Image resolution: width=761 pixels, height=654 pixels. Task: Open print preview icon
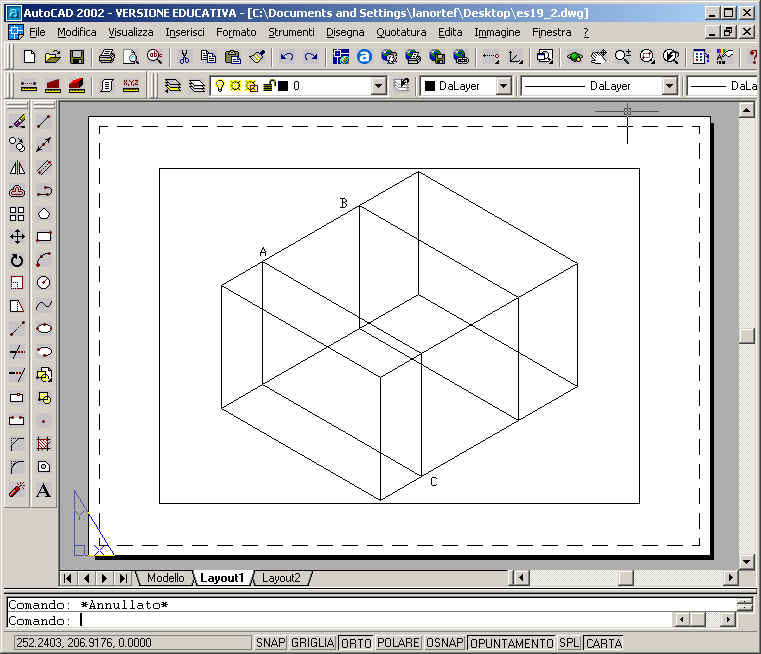click(x=131, y=57)
